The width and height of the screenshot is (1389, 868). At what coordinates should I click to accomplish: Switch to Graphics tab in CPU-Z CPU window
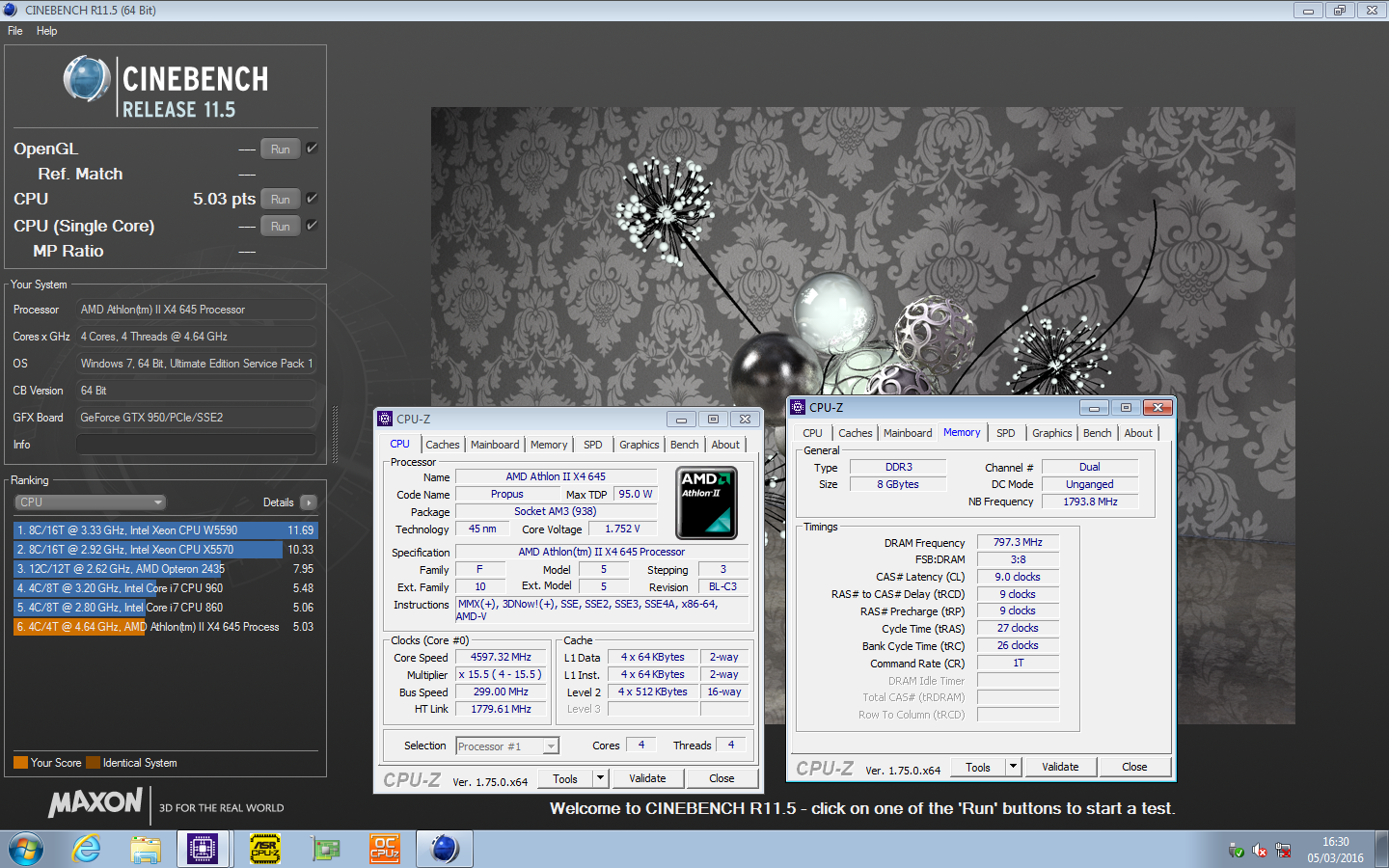[640, 445]
